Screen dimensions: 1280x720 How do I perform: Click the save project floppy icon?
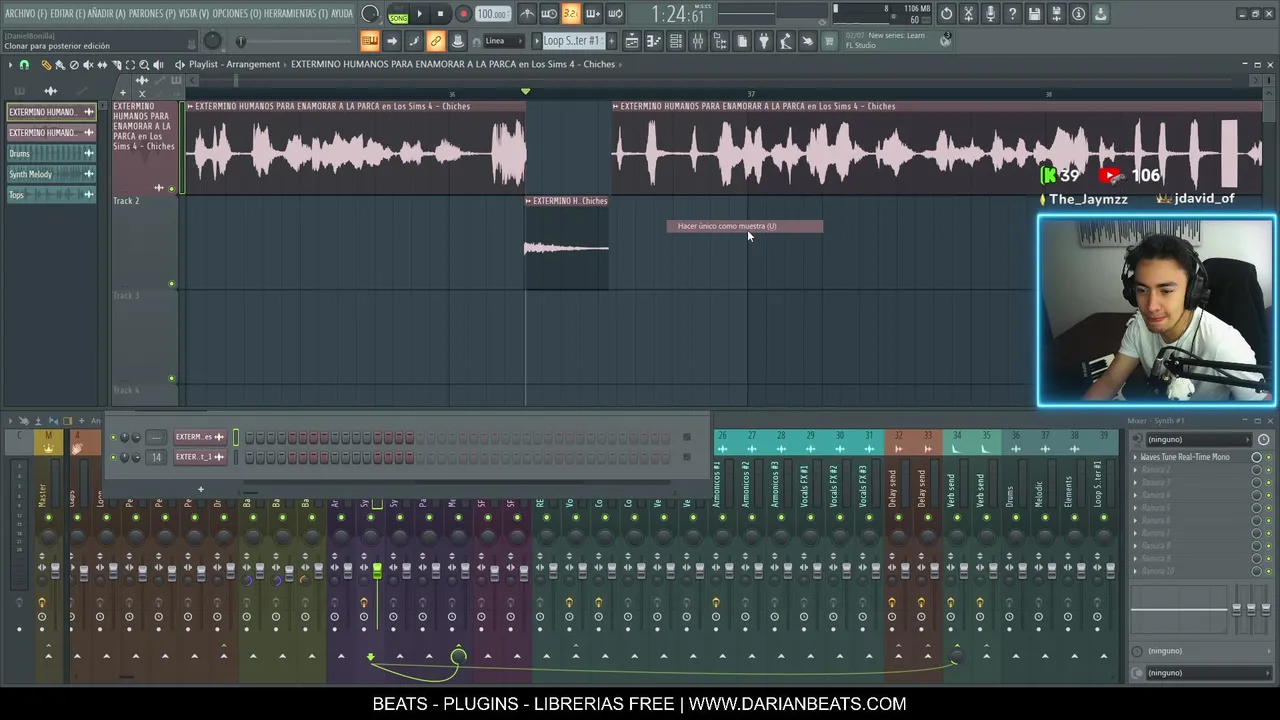(1034, 14)
